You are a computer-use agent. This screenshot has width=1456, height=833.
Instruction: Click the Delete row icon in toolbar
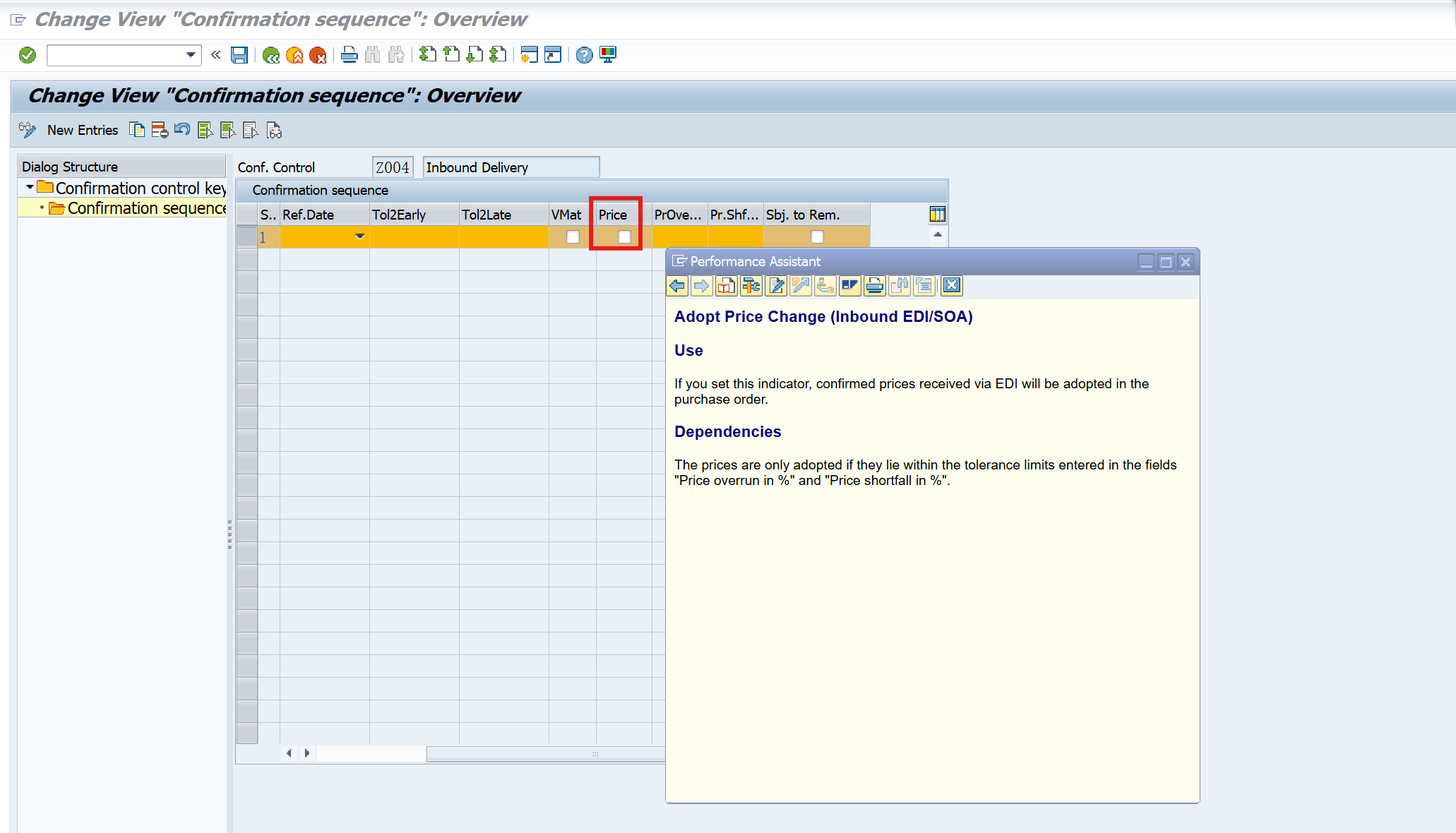pyautogui.click(x=160, y=130)
